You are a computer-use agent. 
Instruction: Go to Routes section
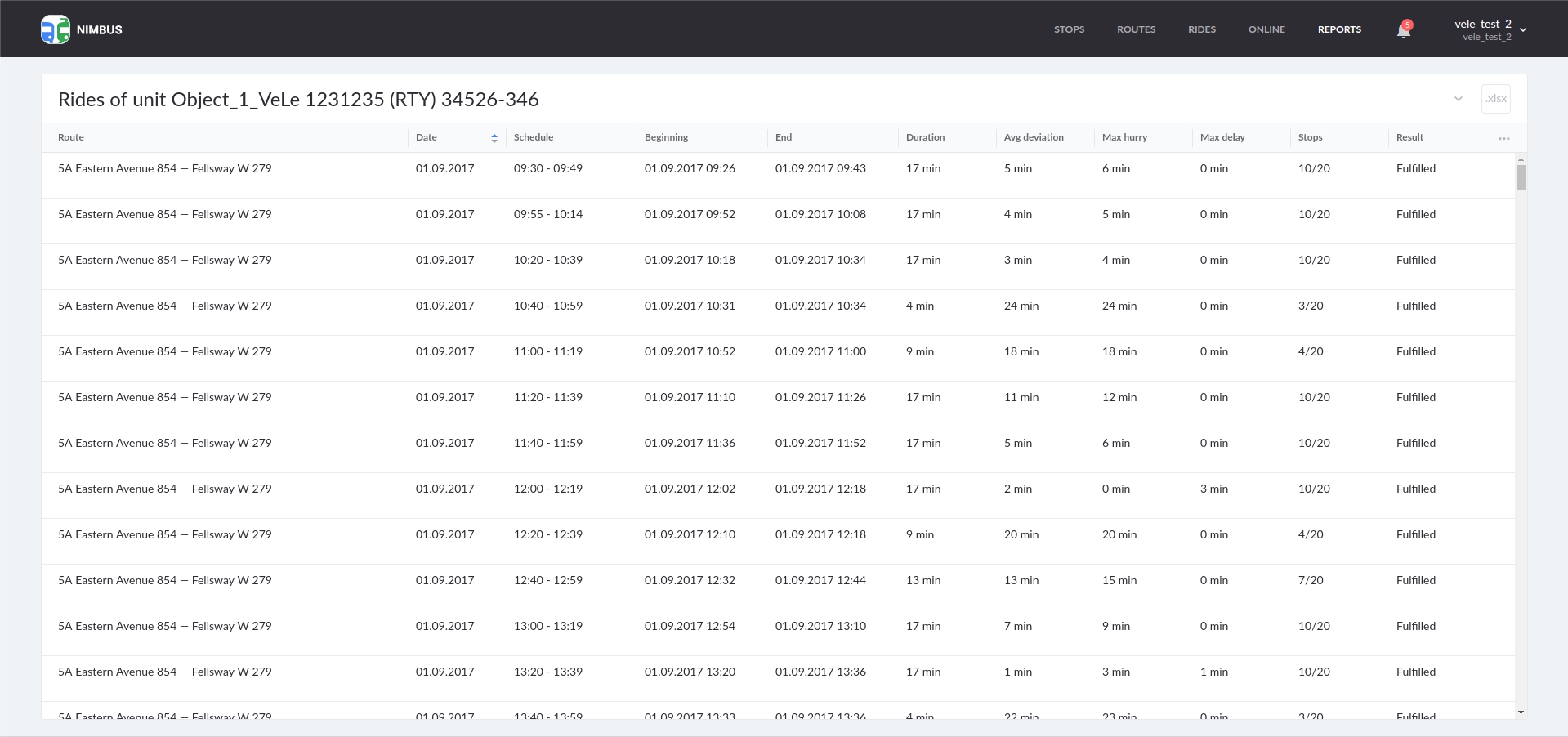(x=1136, y=29)
